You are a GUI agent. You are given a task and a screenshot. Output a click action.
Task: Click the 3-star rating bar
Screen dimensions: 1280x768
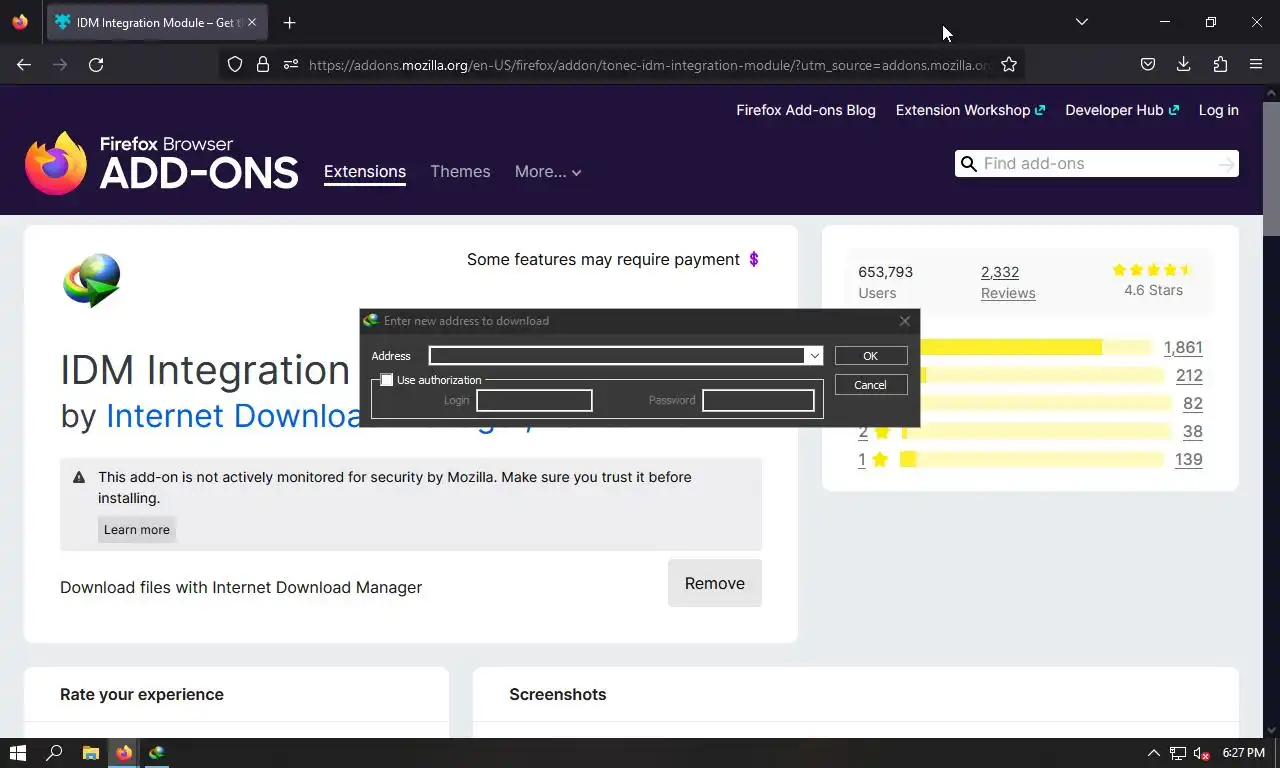pyautogui.click(x=1045, y=404)
